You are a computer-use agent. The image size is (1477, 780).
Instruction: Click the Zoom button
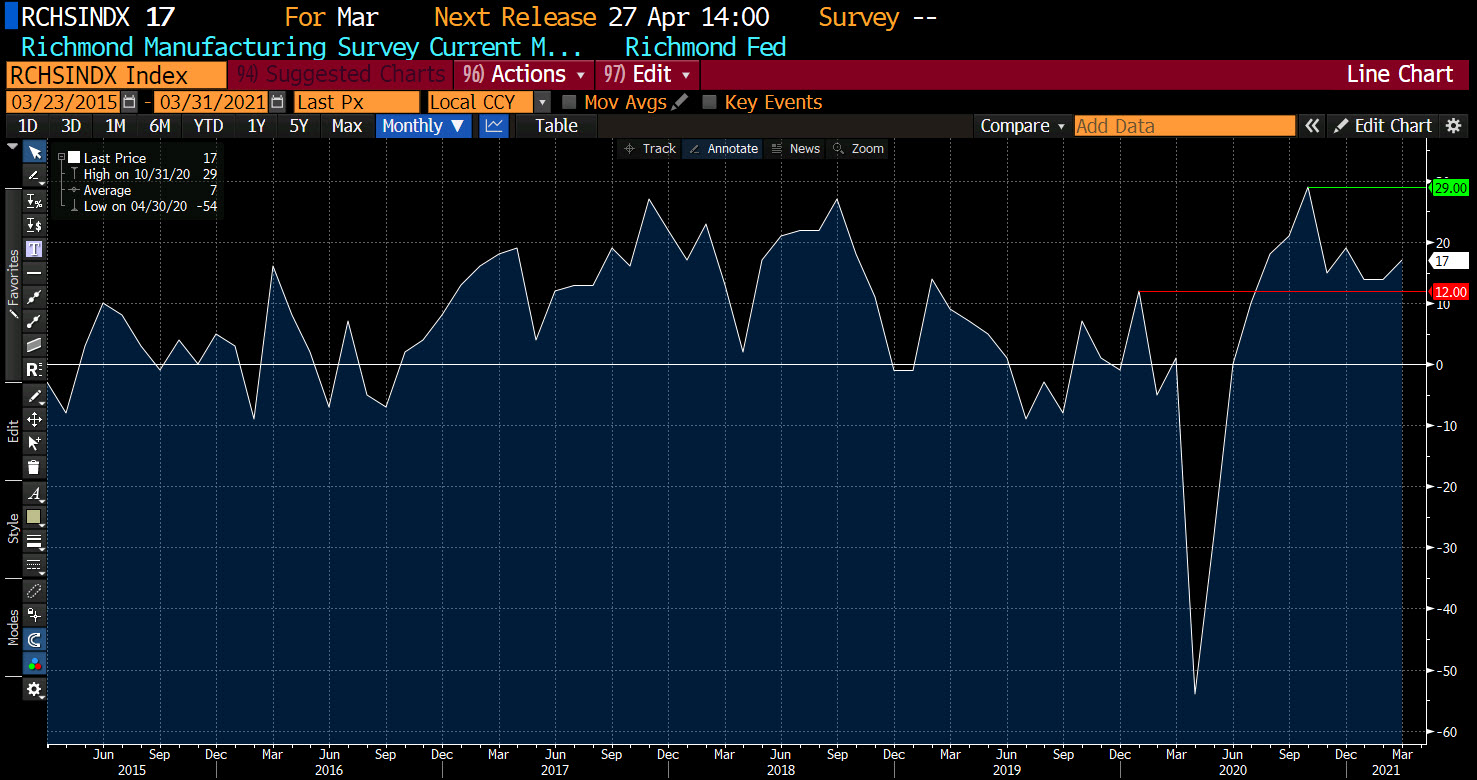(x=859, y=149)
